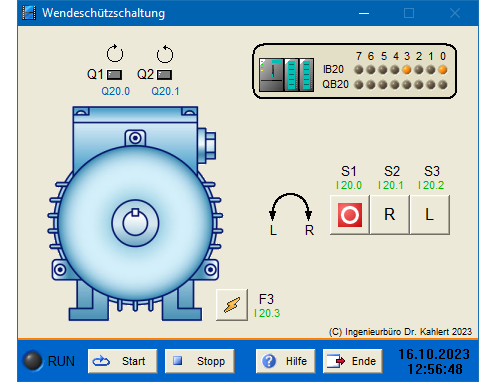
Task: Click the Q2 contactor indicator lamp
Action: click(164, 75)
